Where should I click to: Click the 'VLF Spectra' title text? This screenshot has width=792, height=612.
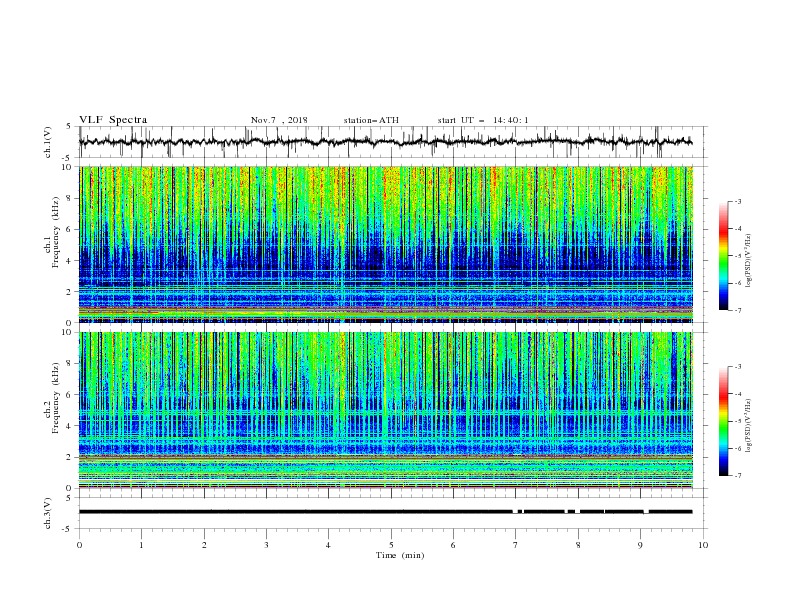(113, 120)
